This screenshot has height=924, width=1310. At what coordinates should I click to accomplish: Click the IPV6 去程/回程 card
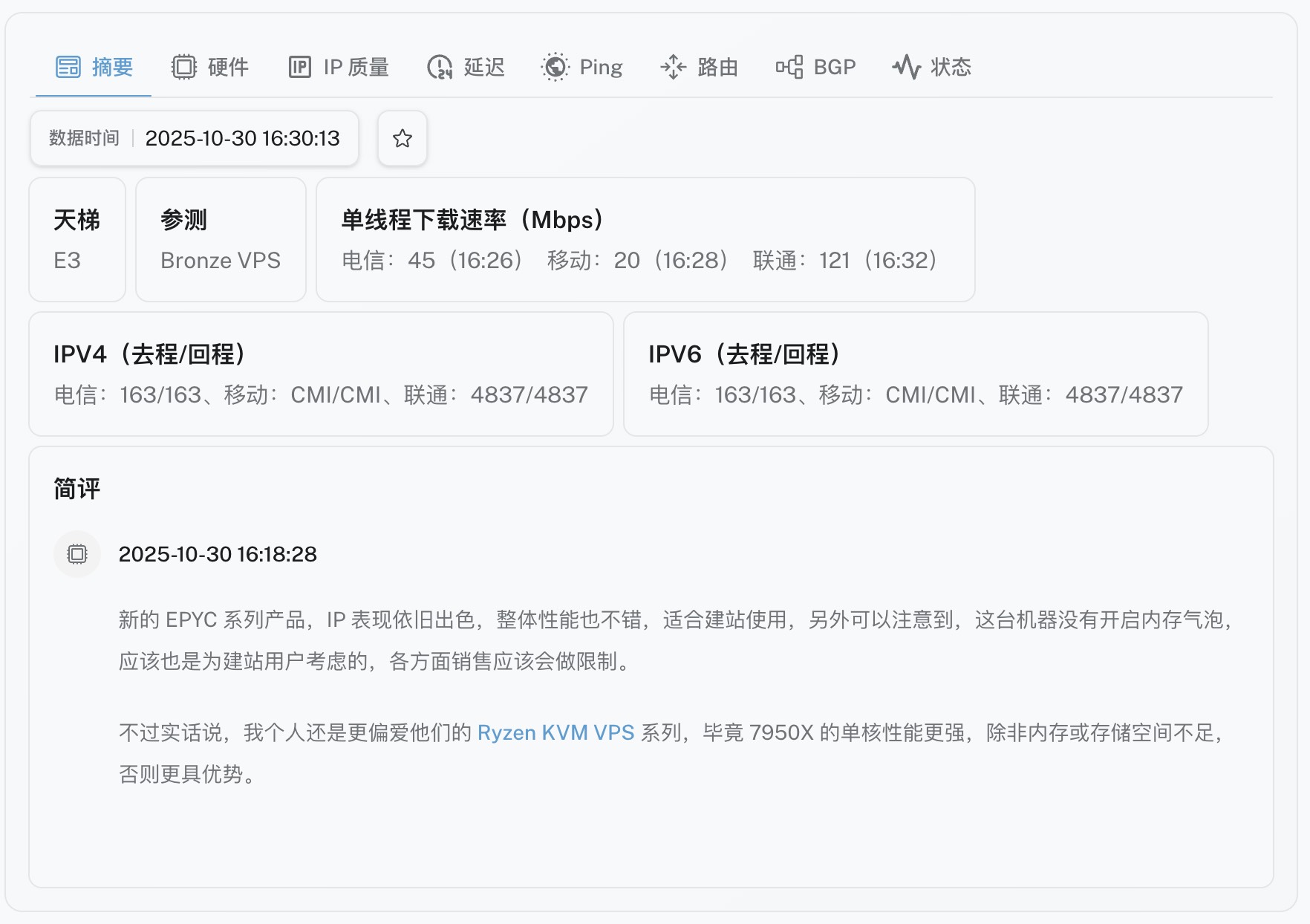coord(916,374)
